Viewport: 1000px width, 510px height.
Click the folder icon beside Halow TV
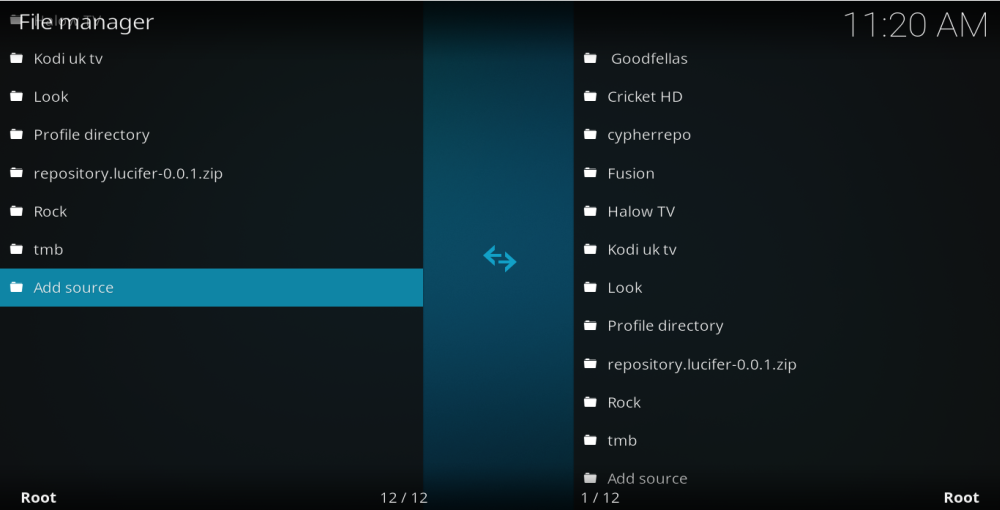pyautogui.click(x=590, y=211)
